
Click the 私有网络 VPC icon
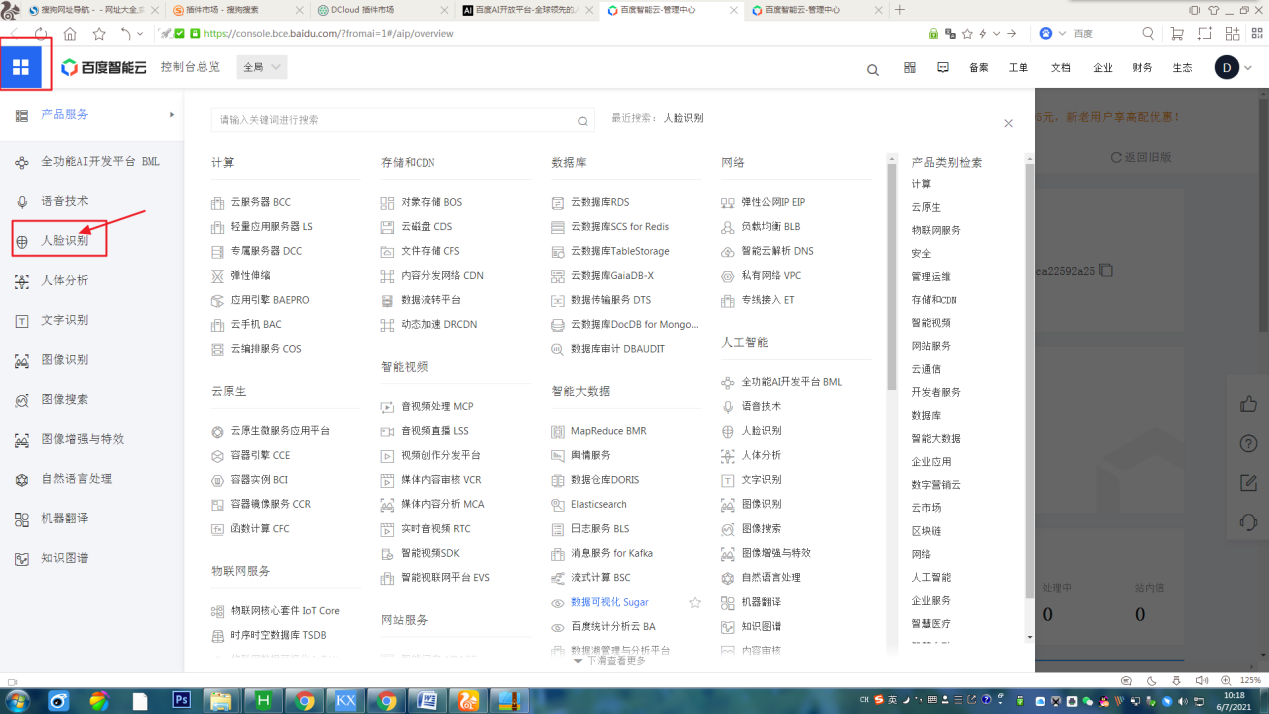point(728,276)
